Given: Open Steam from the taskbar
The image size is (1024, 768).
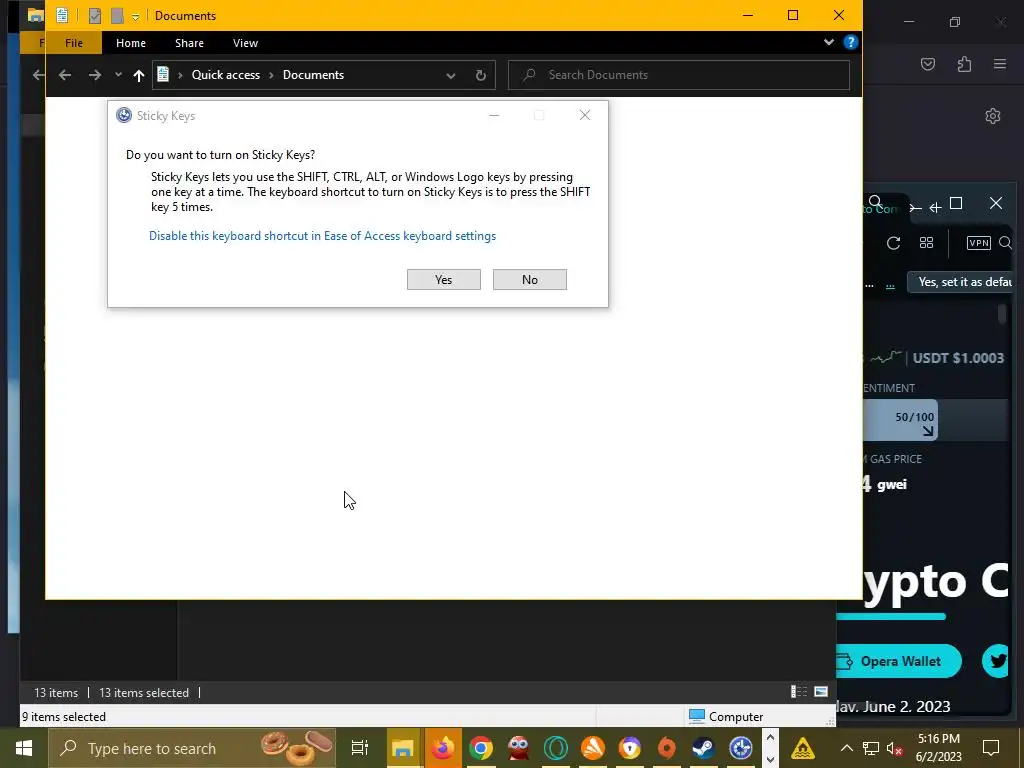Looking at the screenshot, I should pyautogui.click(x=703, y=748).
